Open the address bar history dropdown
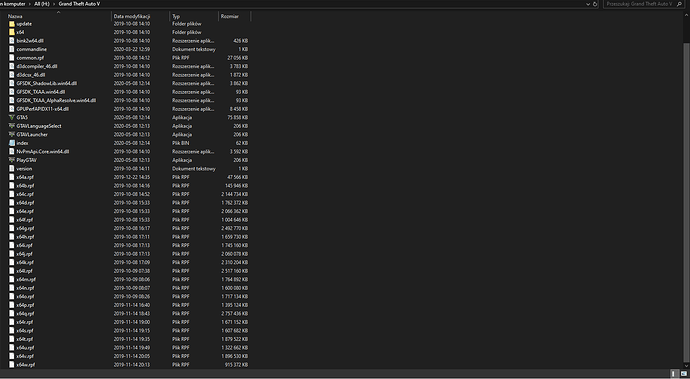The width and height of the screenshot is (690, 379). coord(588,4)
